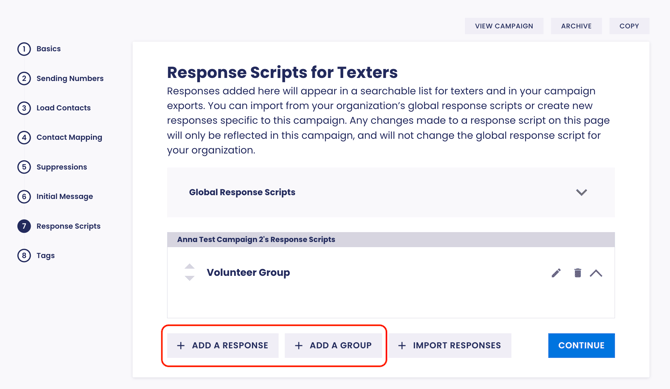Go to Suppressions step
Image resolution: width=670 pixels, height=389 pixels.
[x=62, y=167]
